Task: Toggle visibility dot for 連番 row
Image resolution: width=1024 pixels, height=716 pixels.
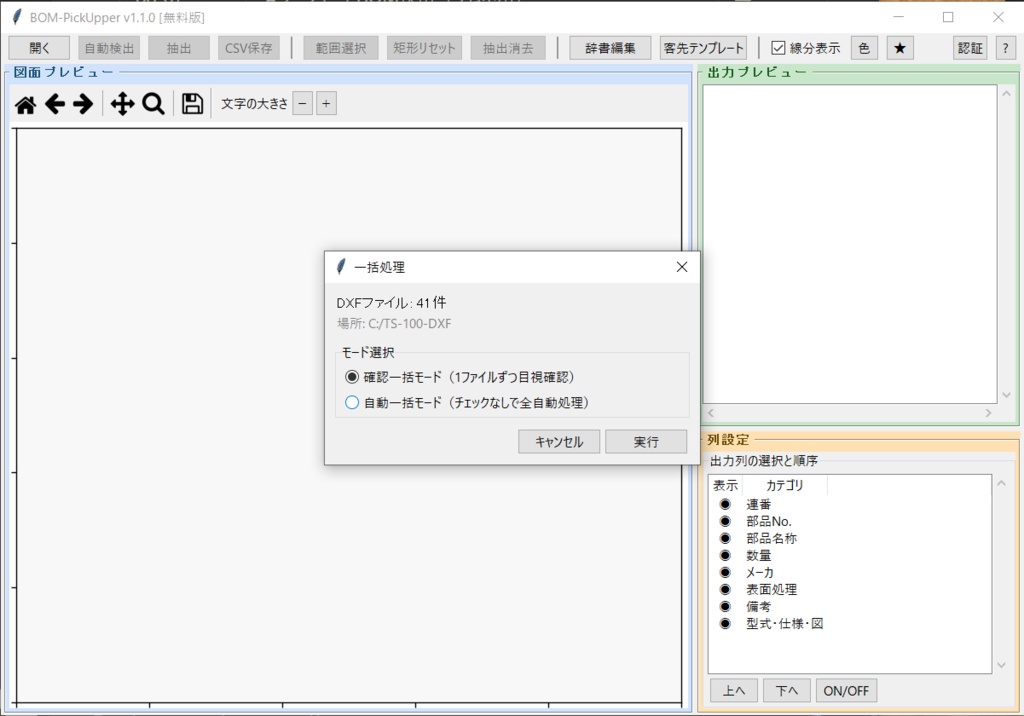Action: click(x=725, y=504)
